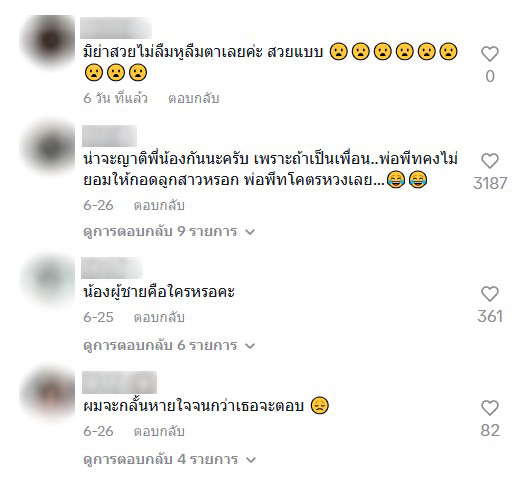525x479 pixels.
Task: Open blurred username of first commenter
Action: 116,28
